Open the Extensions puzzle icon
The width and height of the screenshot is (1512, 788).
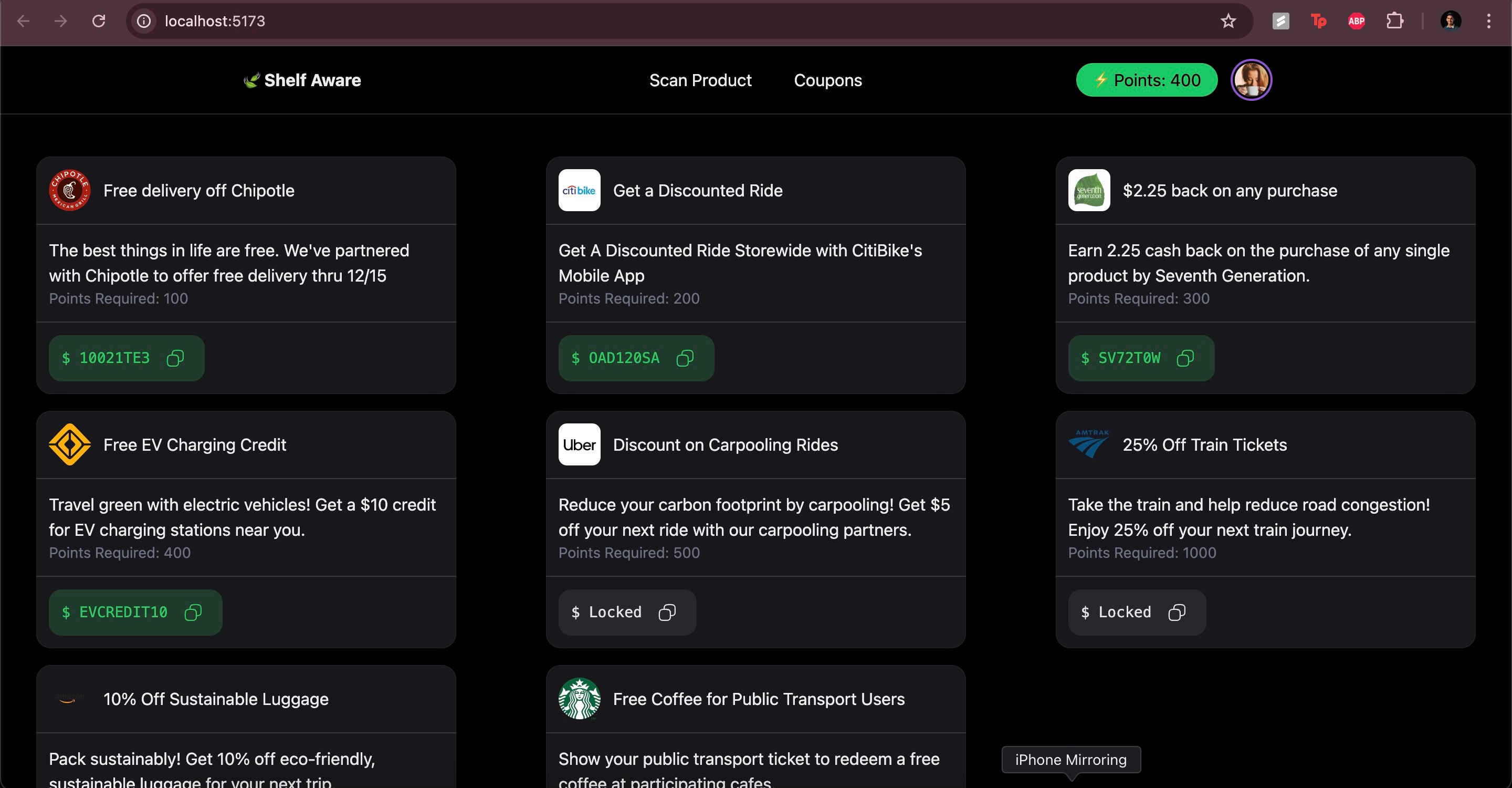[1394, 21]
